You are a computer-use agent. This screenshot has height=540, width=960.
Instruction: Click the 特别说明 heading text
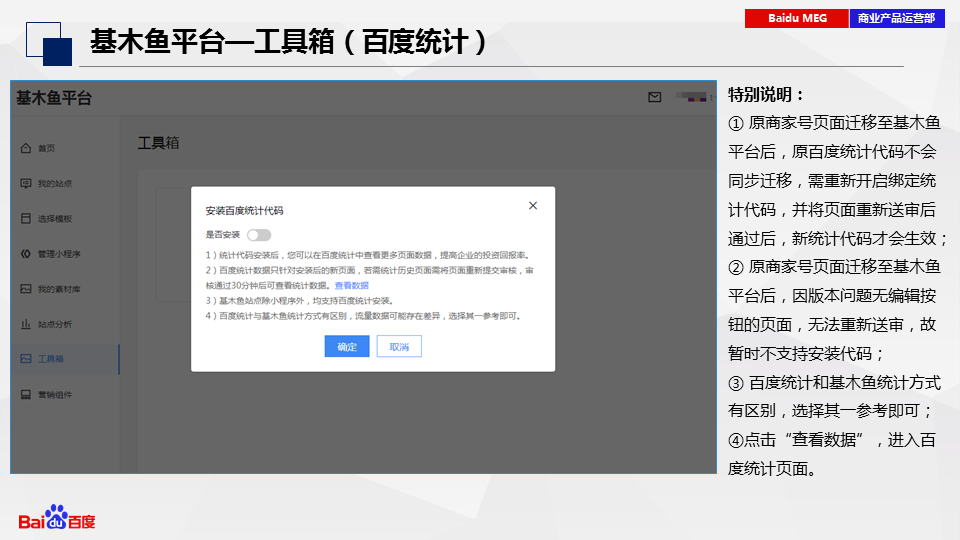coord(765,95)
